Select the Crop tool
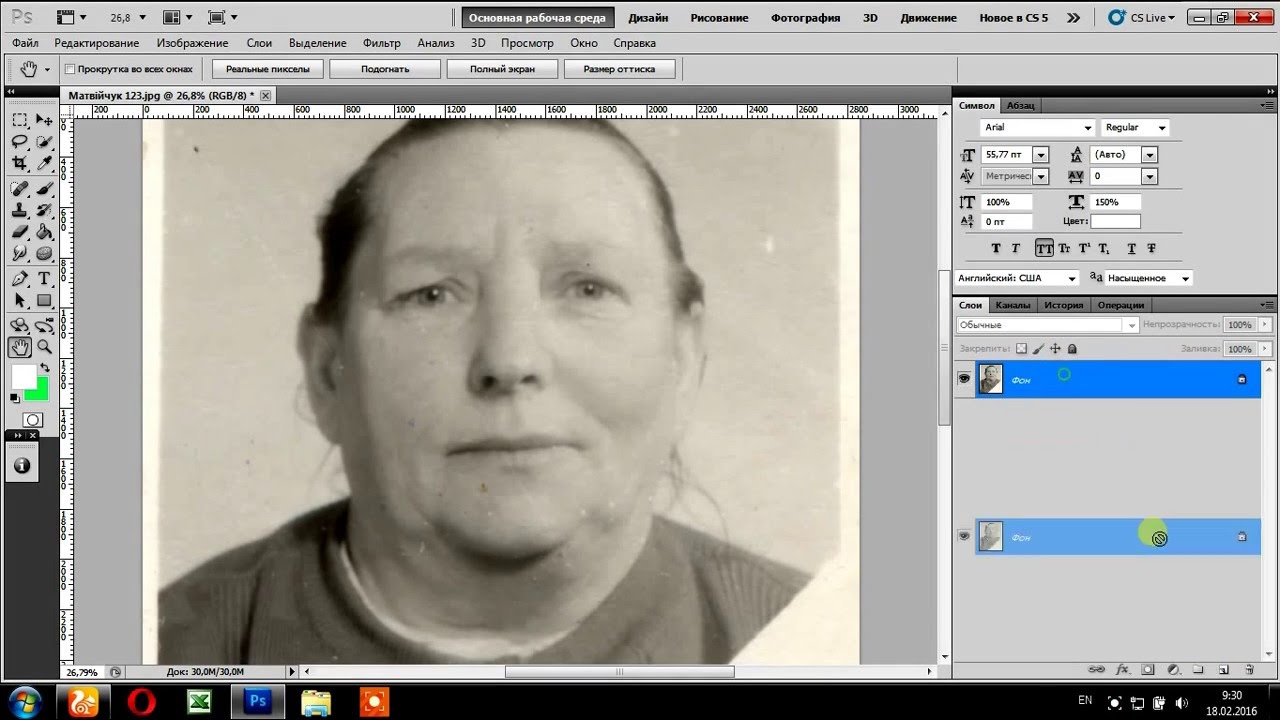Image resolution: width=1280 pixels, height=720 pixels. click(x=20, y=164)
